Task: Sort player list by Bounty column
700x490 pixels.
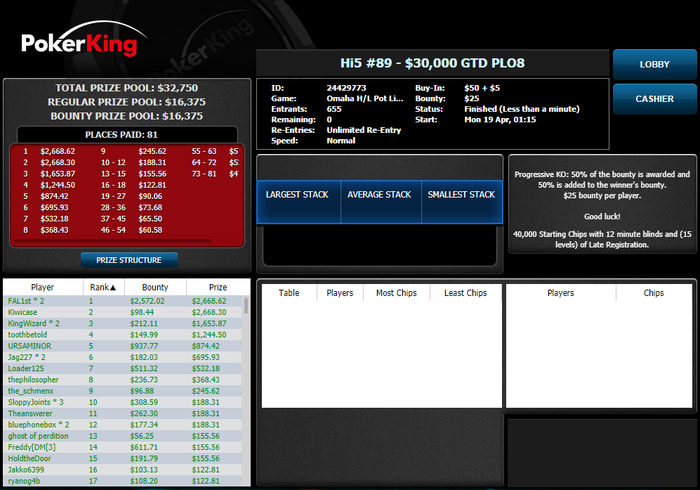Action: click(155, 287)
